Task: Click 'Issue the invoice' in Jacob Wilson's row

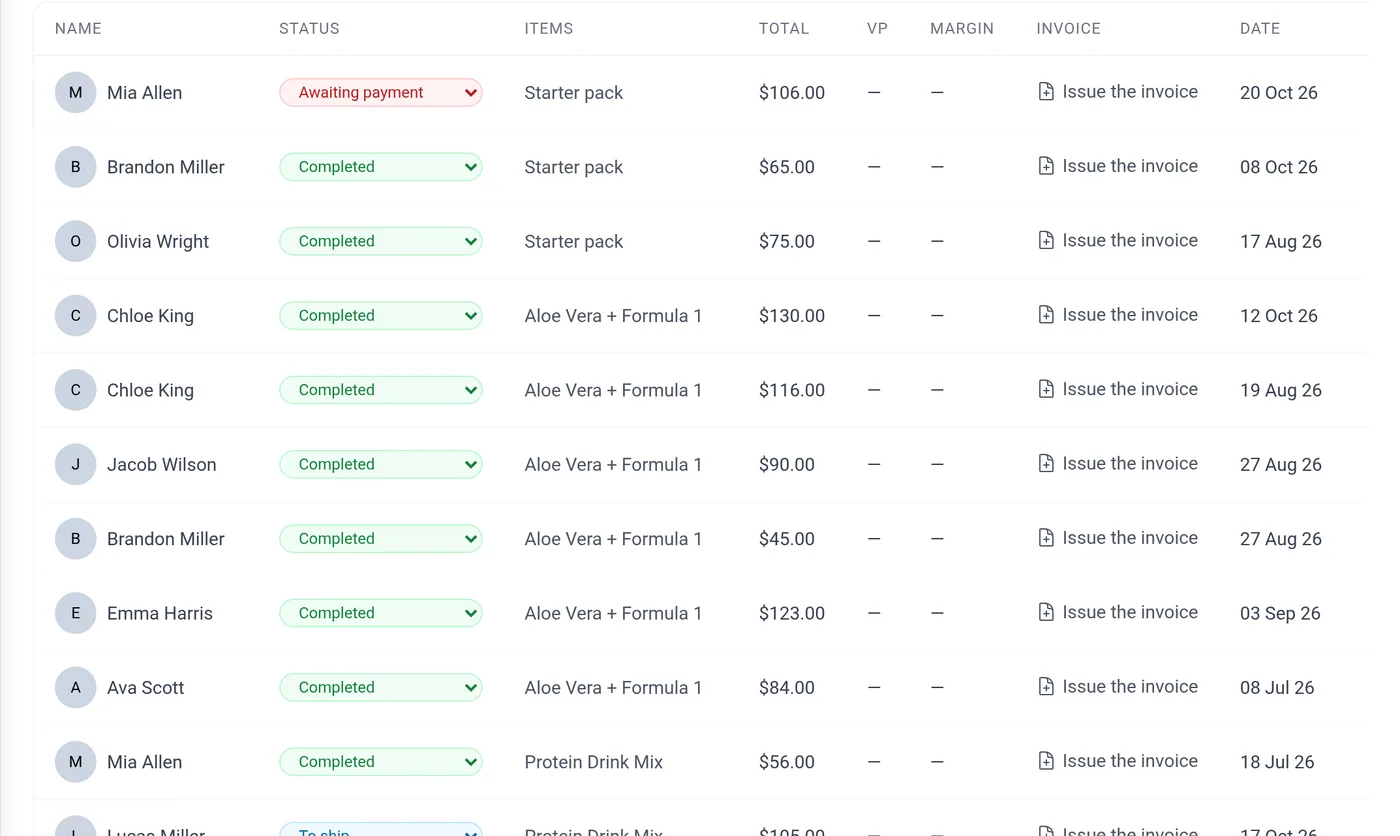Action: (1130, 464)
